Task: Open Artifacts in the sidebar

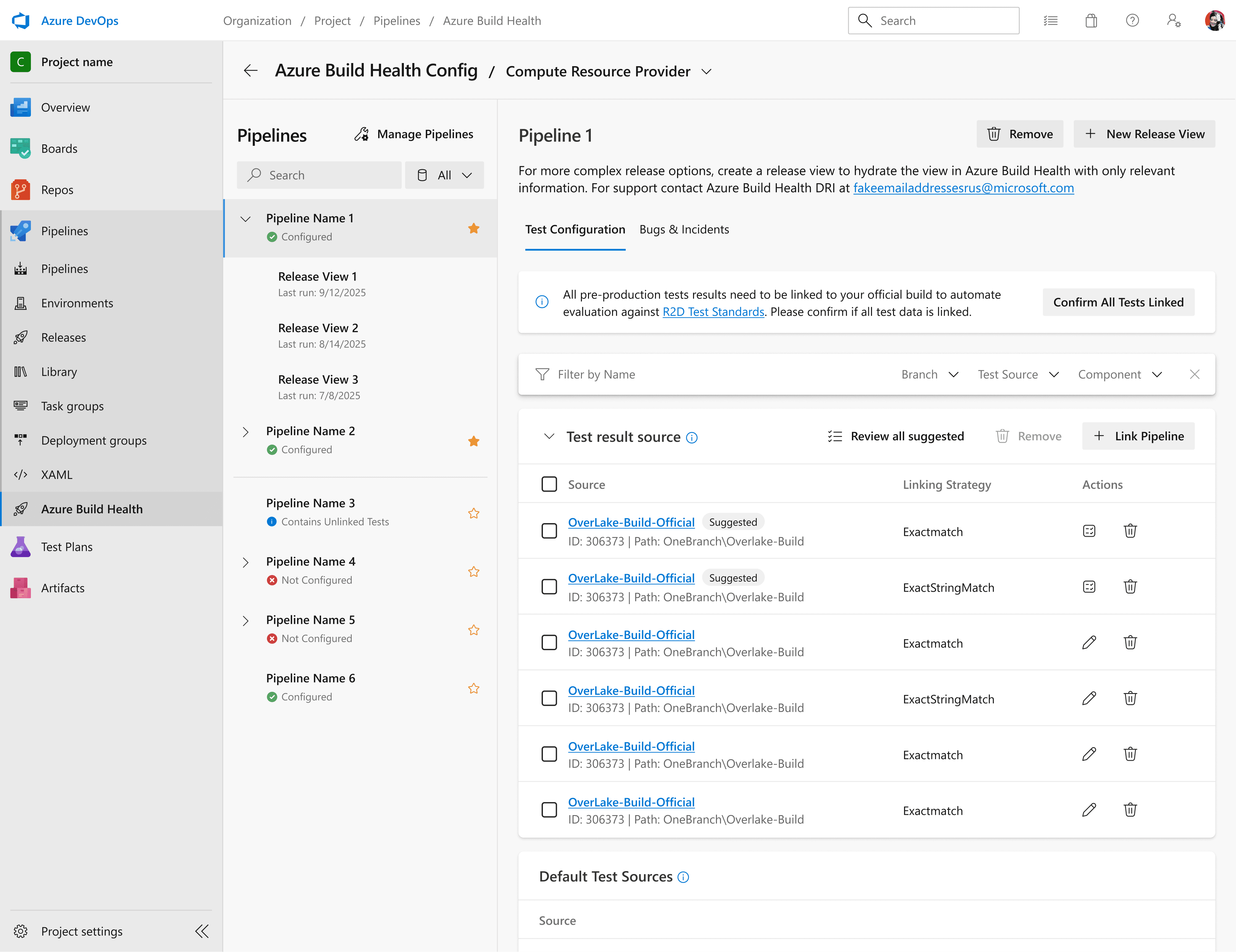Action: (x=111, y=588)
